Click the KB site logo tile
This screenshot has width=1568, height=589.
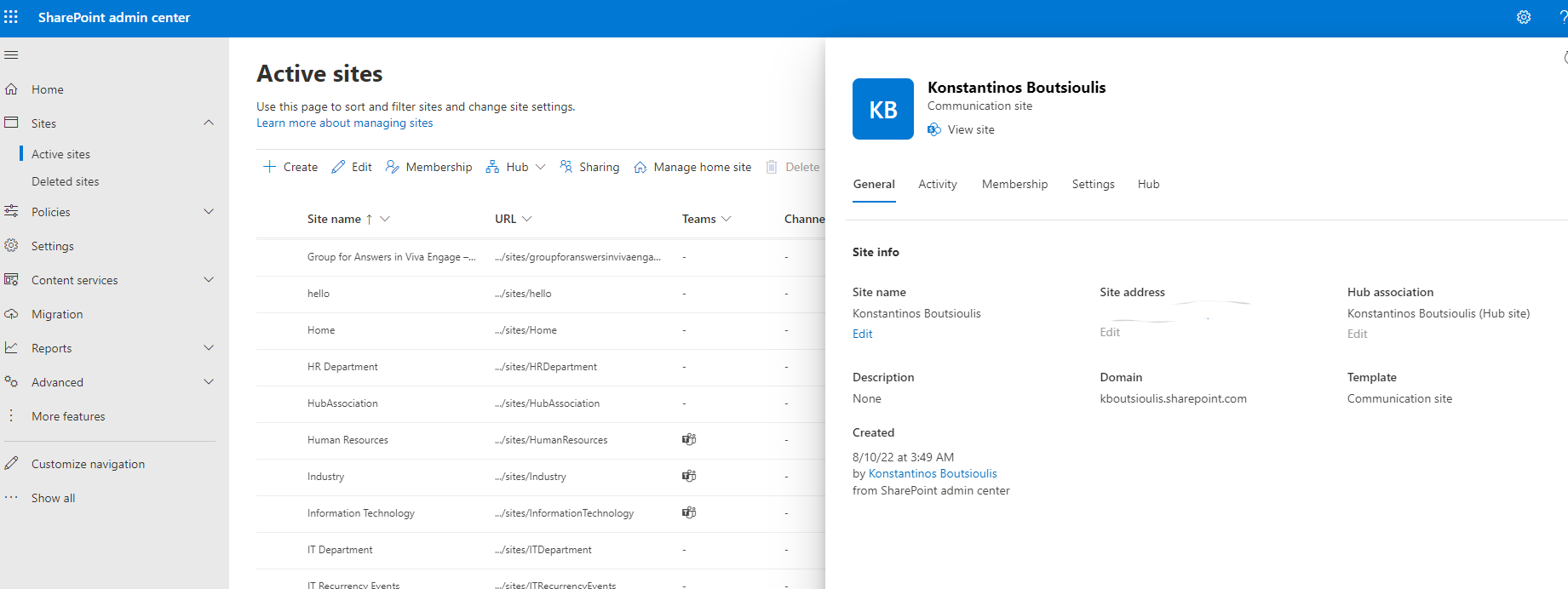883,109
